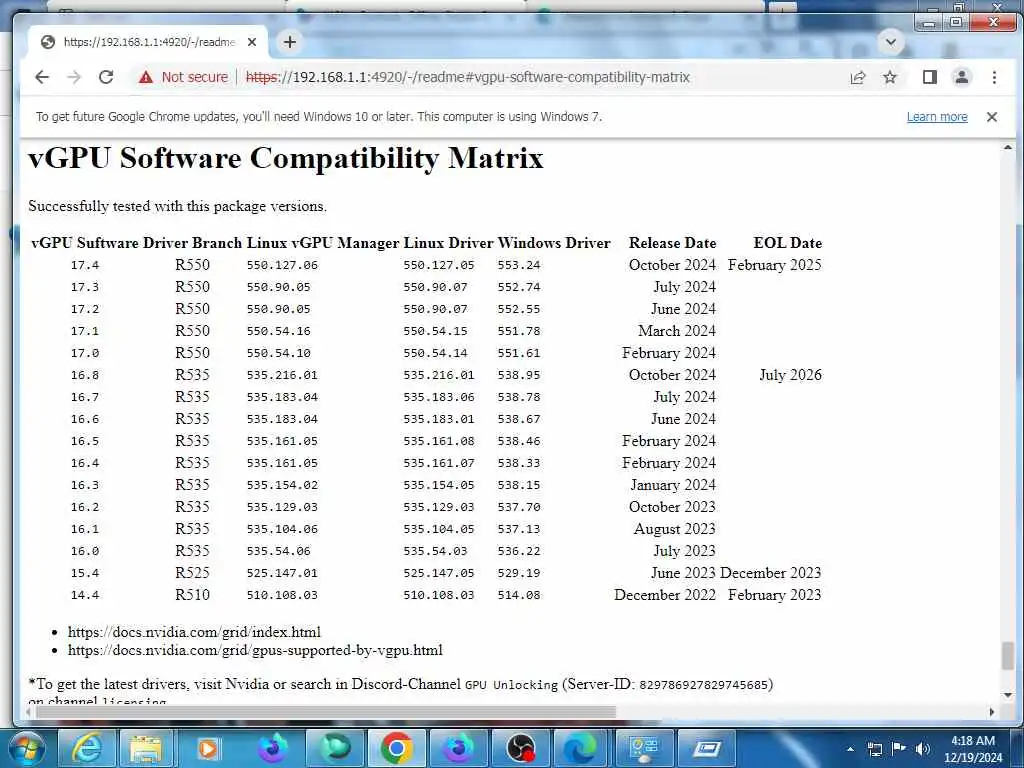Open Chrome three-dot menu

click(994, 78)
